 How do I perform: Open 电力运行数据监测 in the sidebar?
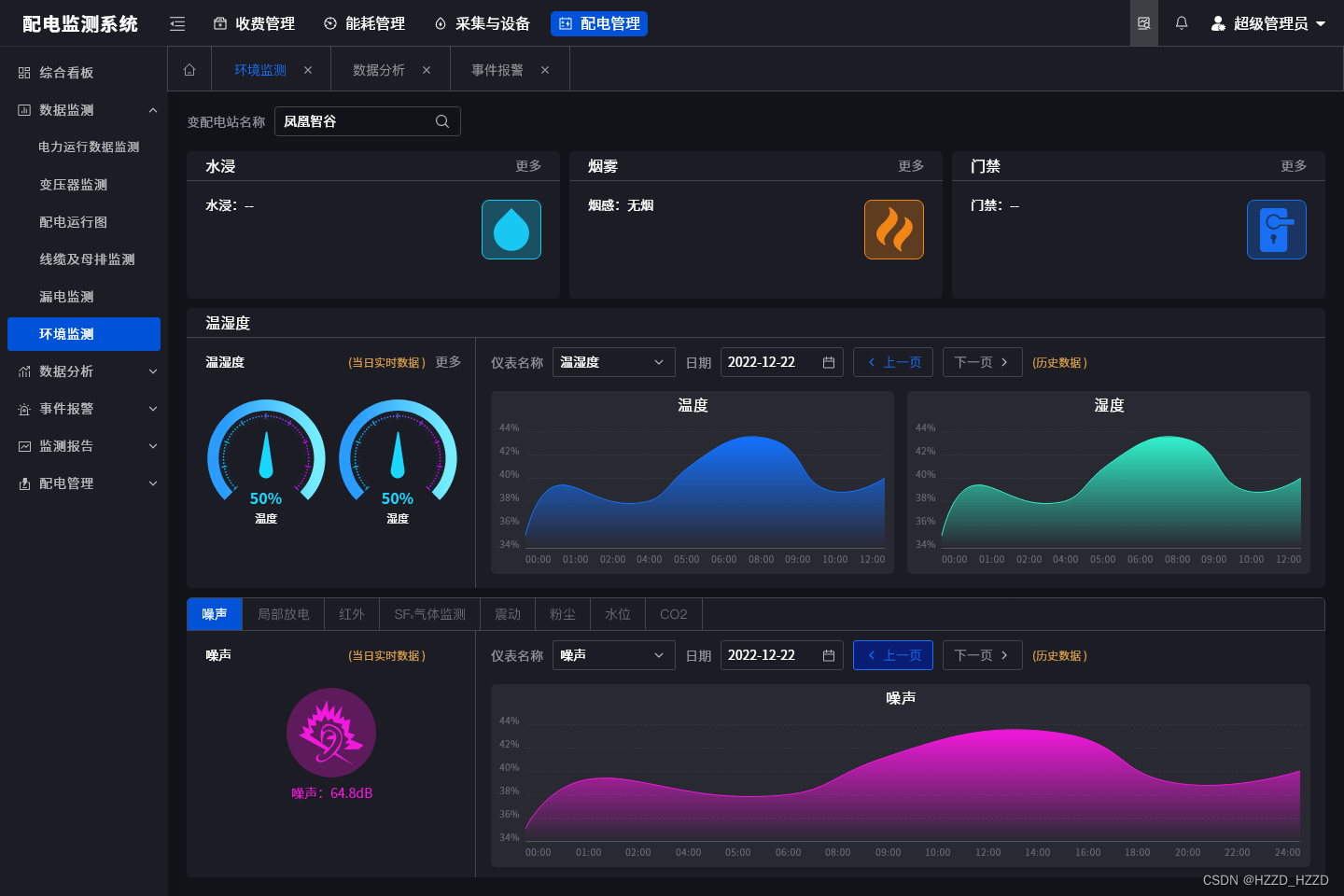tap(89, 147)
